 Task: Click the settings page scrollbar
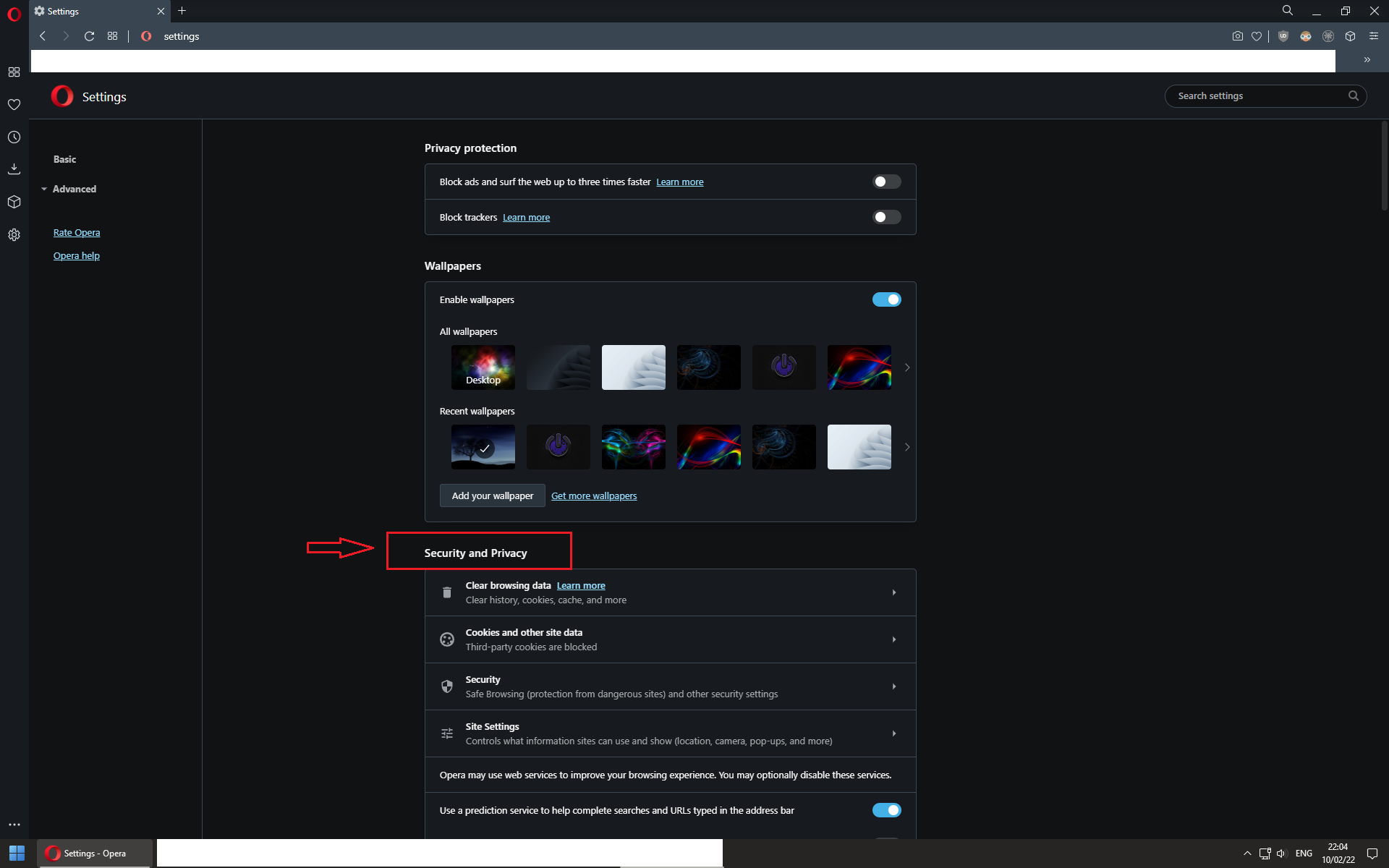coord(1384,166)
